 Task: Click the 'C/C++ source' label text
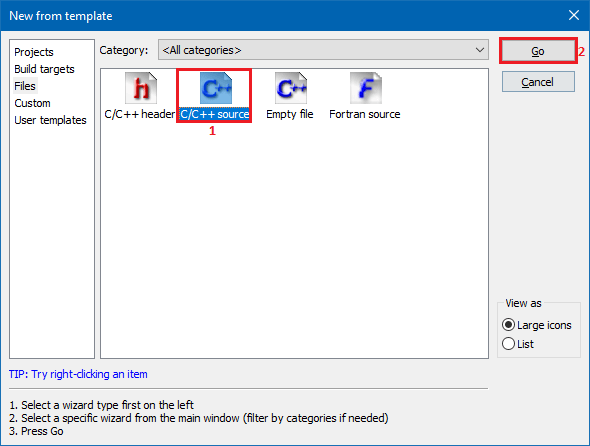coord(214,114)
